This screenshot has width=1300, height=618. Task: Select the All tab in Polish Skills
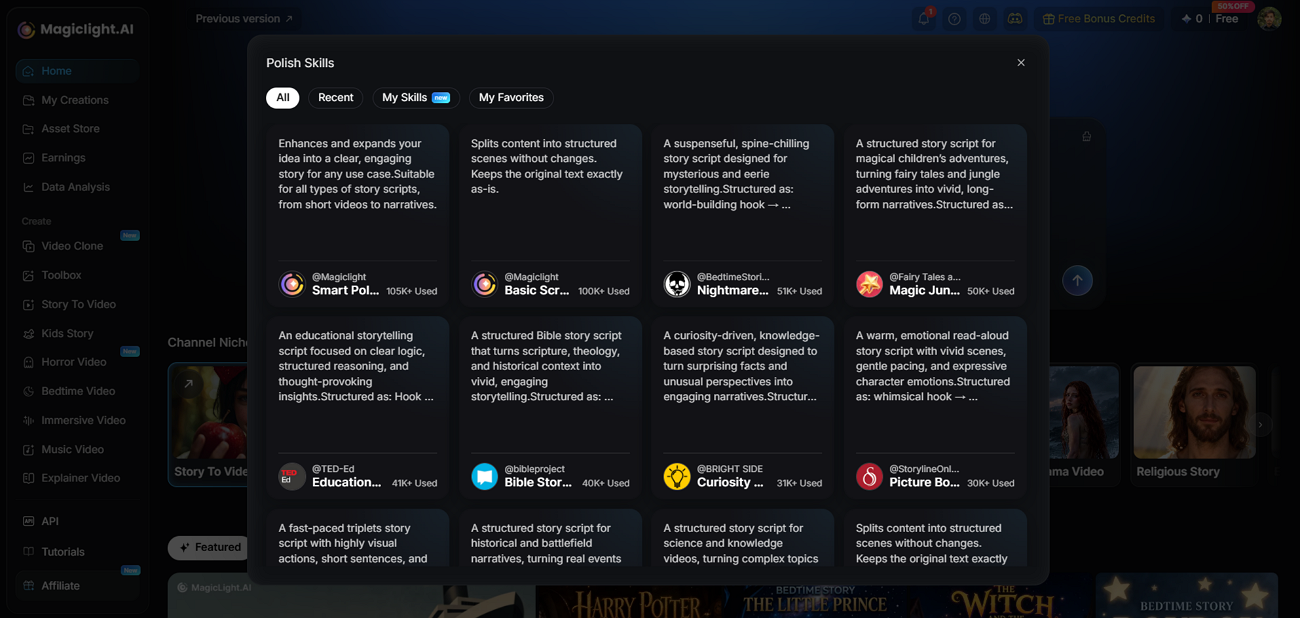[x=283, y=98]
